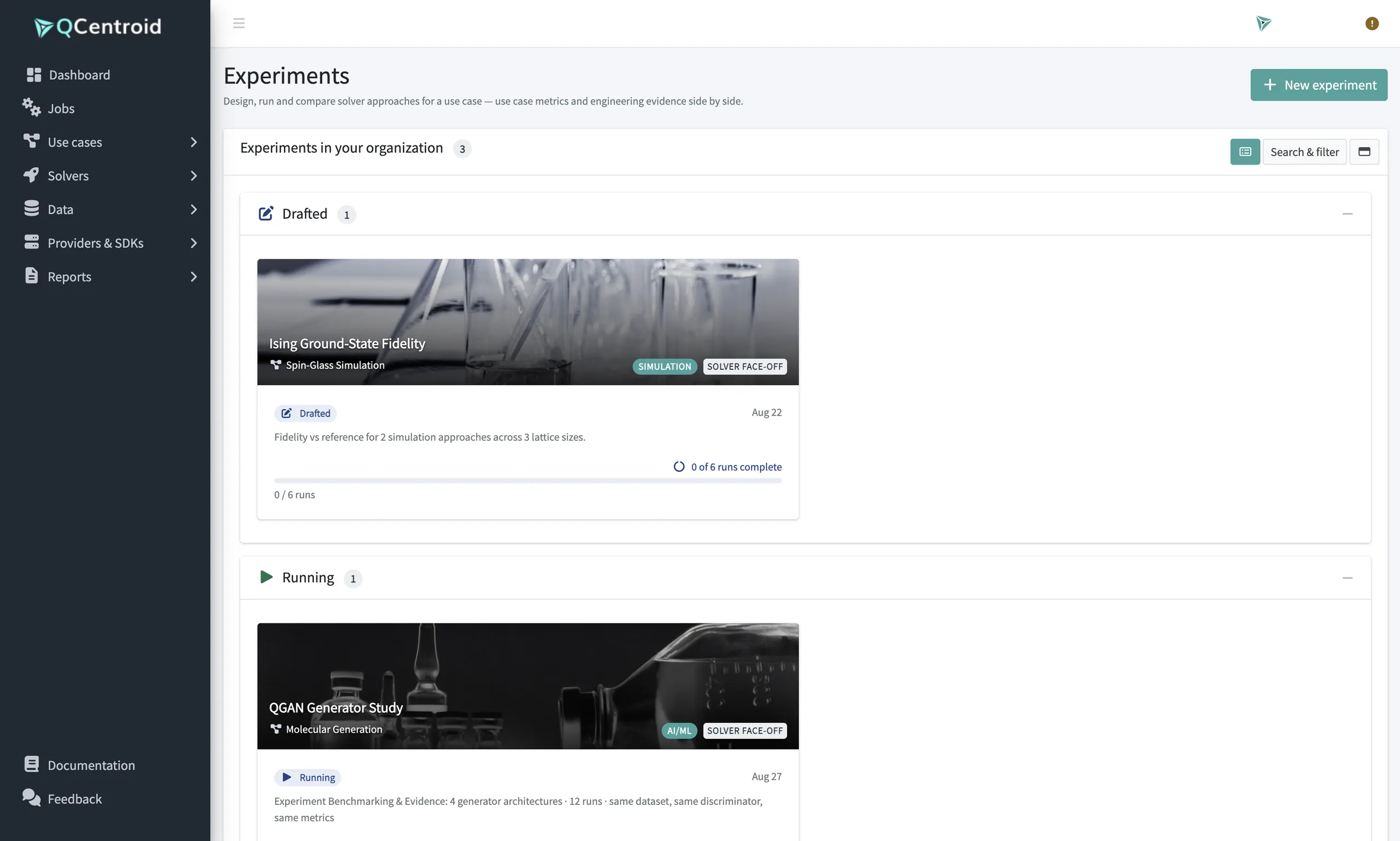Click the Feedback chat bubbles icon
Image resolution: width=1400 pixels, height=841 pixels.
coord(32,797)
